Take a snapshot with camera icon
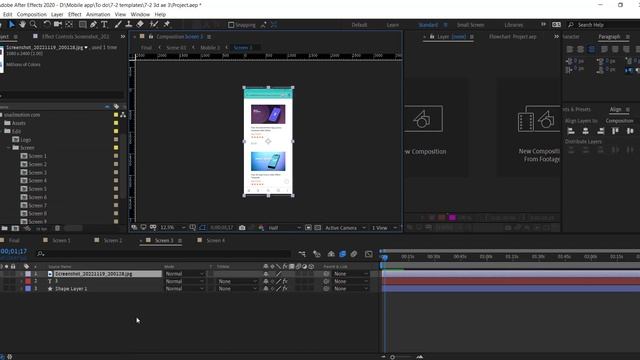Viewport: 640px width, 360px height. (242, 228)
